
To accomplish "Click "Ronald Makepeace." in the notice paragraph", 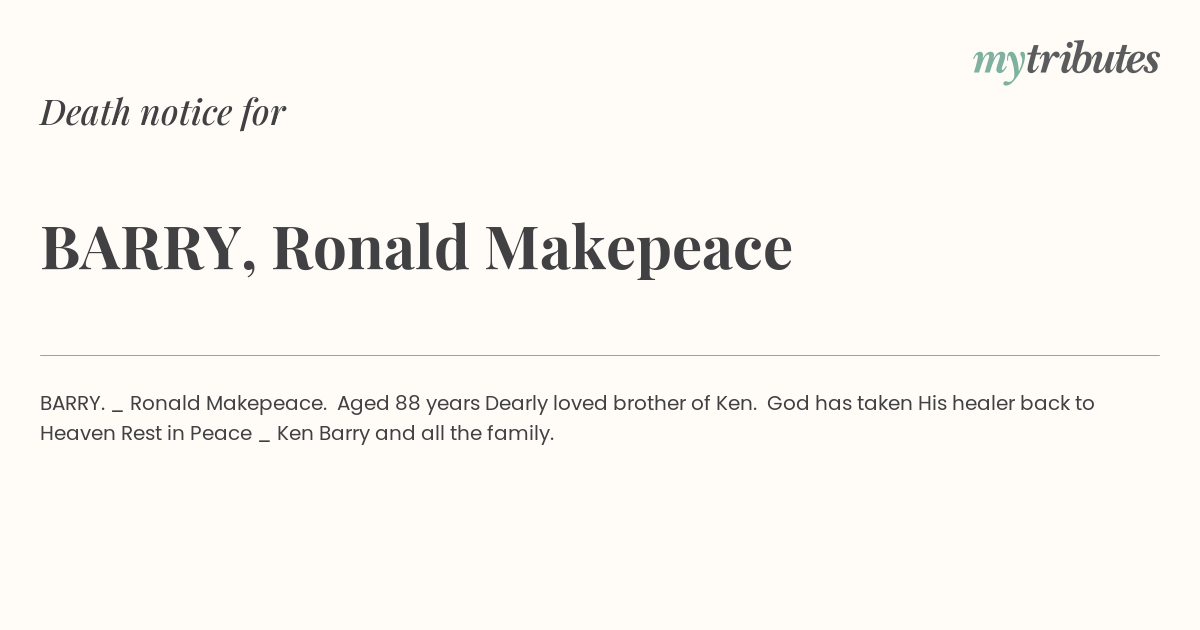I will [228, 403].
